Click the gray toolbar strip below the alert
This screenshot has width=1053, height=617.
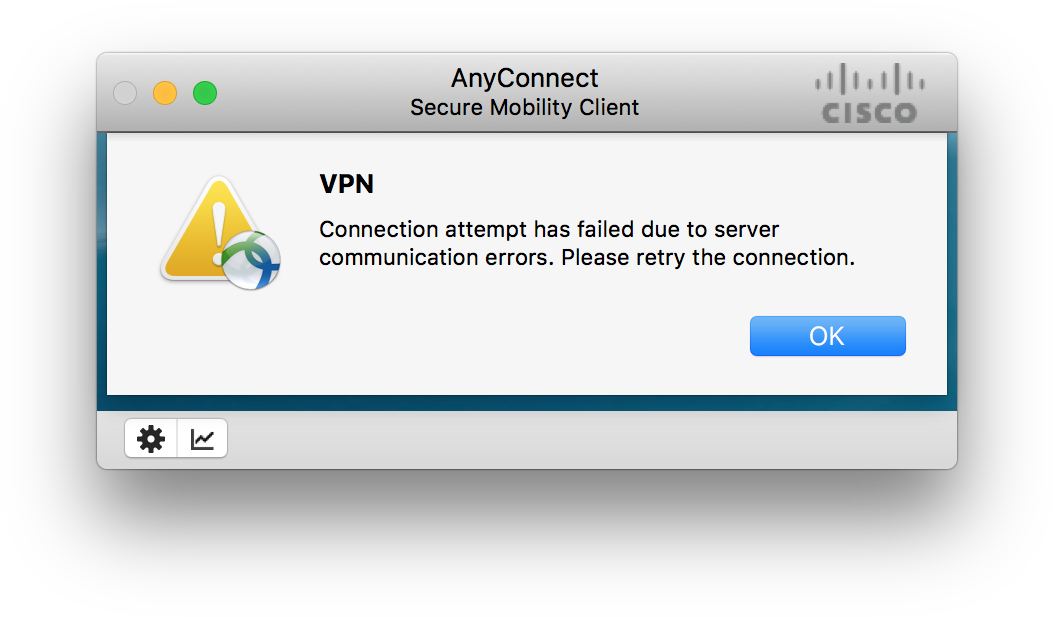600,438
